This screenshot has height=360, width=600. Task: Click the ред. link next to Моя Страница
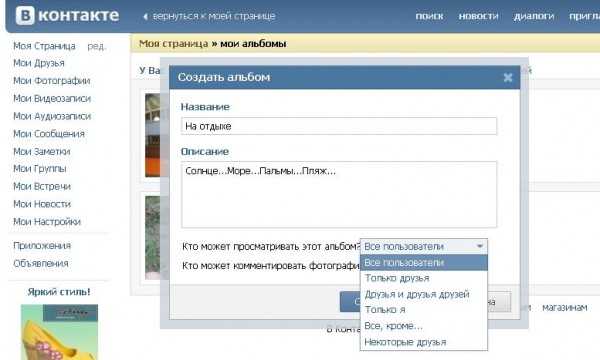pos(96,46)
